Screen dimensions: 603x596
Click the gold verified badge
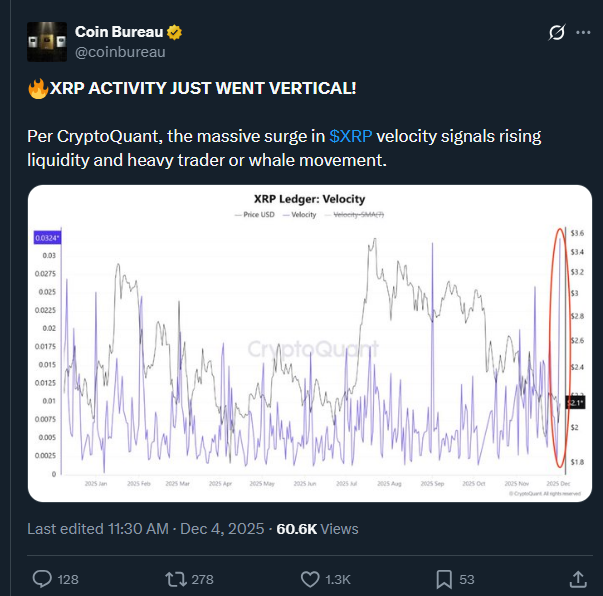coord(174,33)
